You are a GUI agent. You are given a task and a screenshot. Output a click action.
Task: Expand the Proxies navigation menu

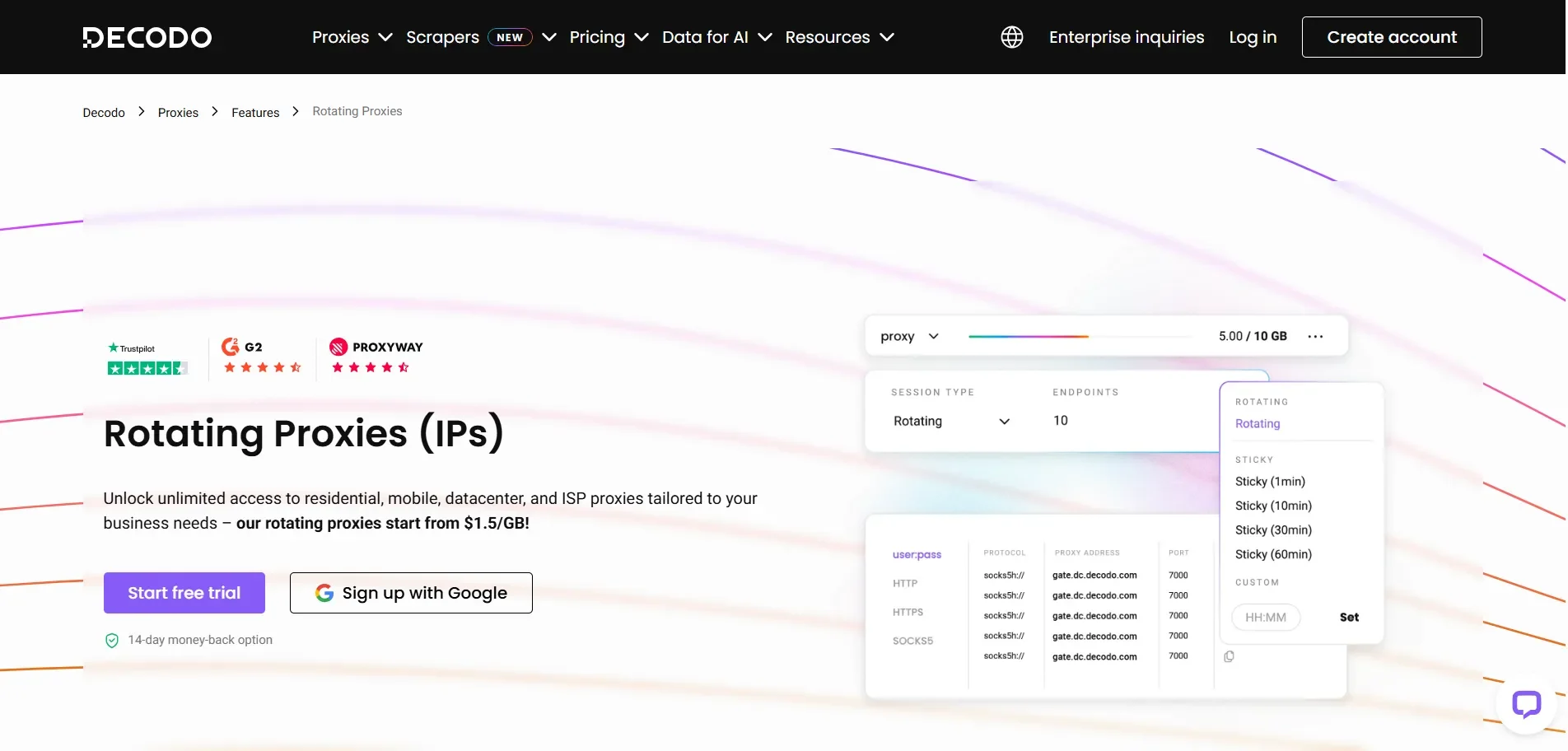(x=352, y=37)
